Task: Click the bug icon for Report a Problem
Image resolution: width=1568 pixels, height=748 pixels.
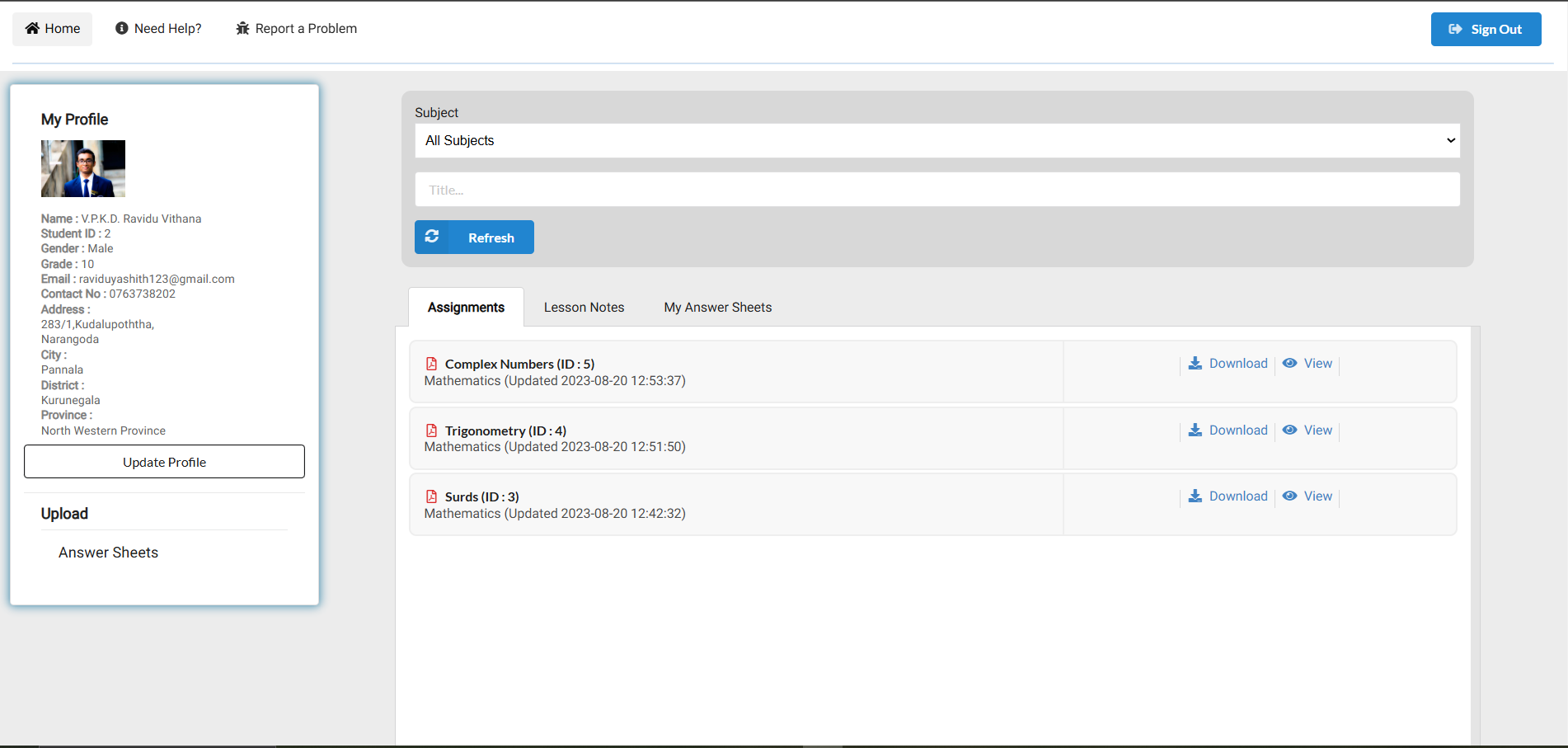Action: click(242, 29)
